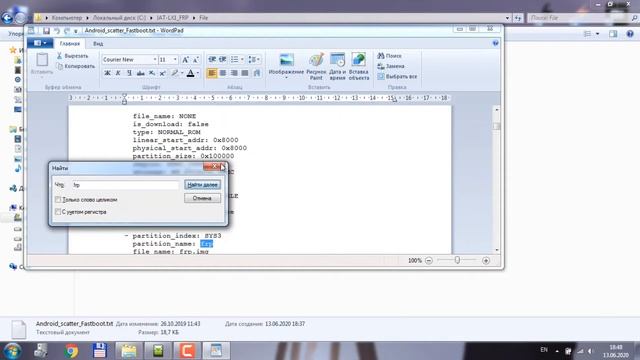Switch to the Главная ribbon tab
This screenshot has width=640, height=360.
69,43
